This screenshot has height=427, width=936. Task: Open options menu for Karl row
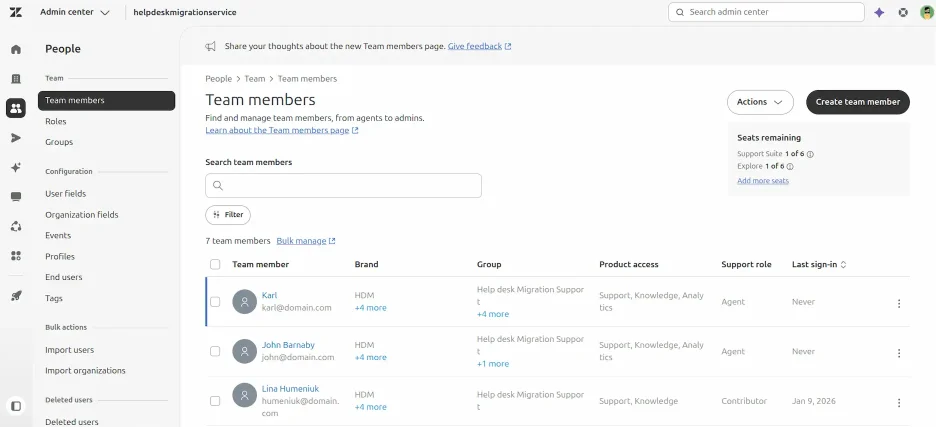coord(899,303)
